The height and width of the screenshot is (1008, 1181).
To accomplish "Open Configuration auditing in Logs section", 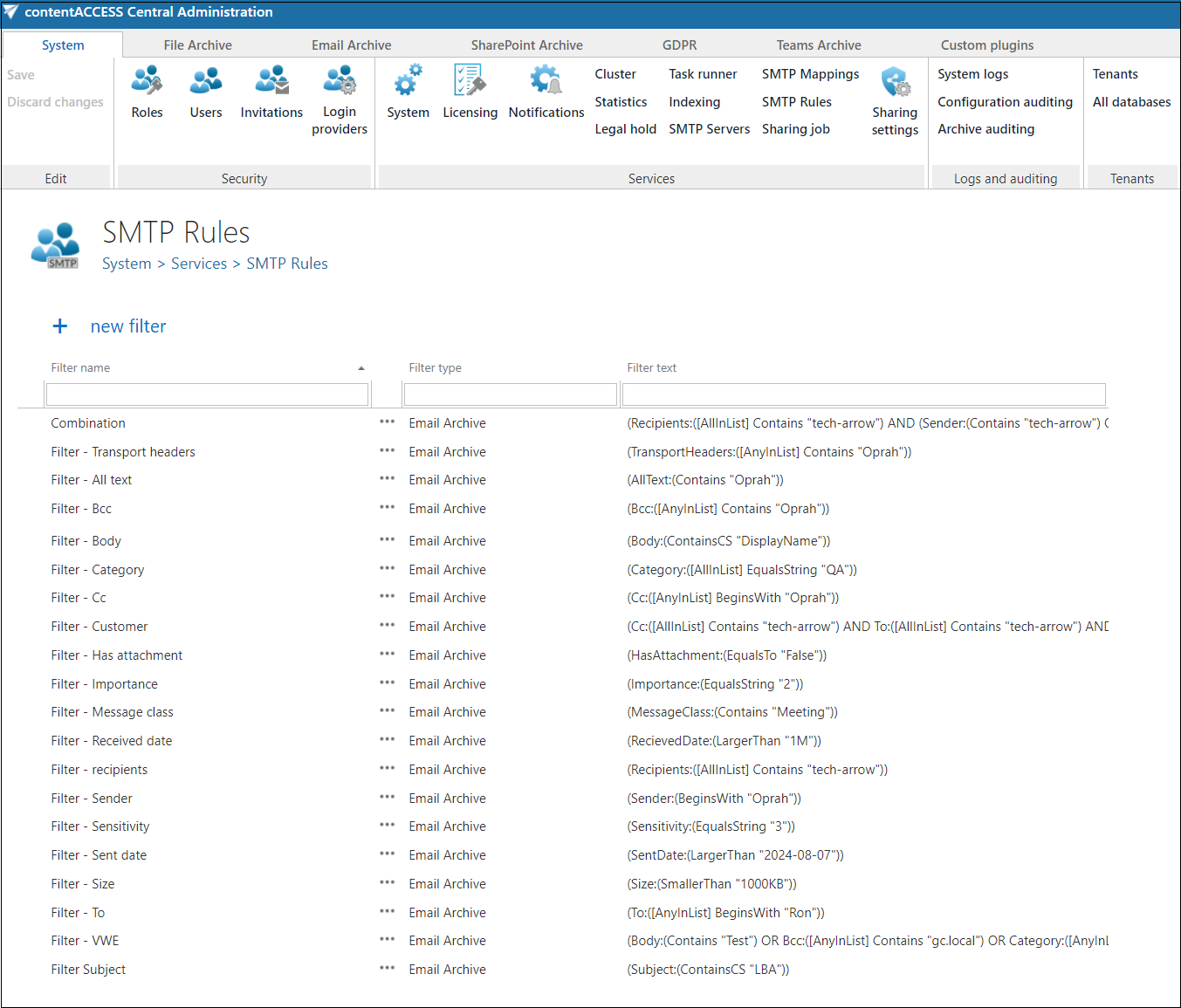I will pyautogui.click(x=1005, y=102).
